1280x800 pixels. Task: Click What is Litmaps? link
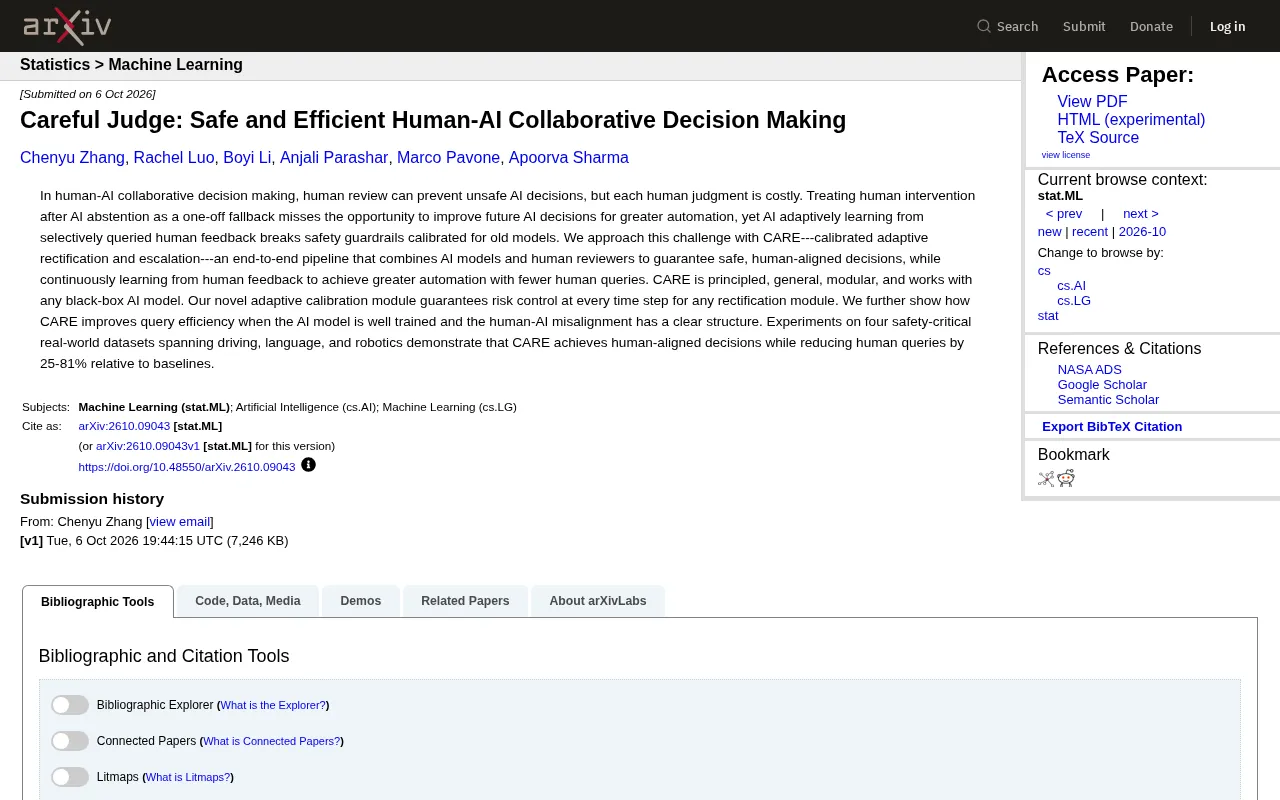[188, 778]
